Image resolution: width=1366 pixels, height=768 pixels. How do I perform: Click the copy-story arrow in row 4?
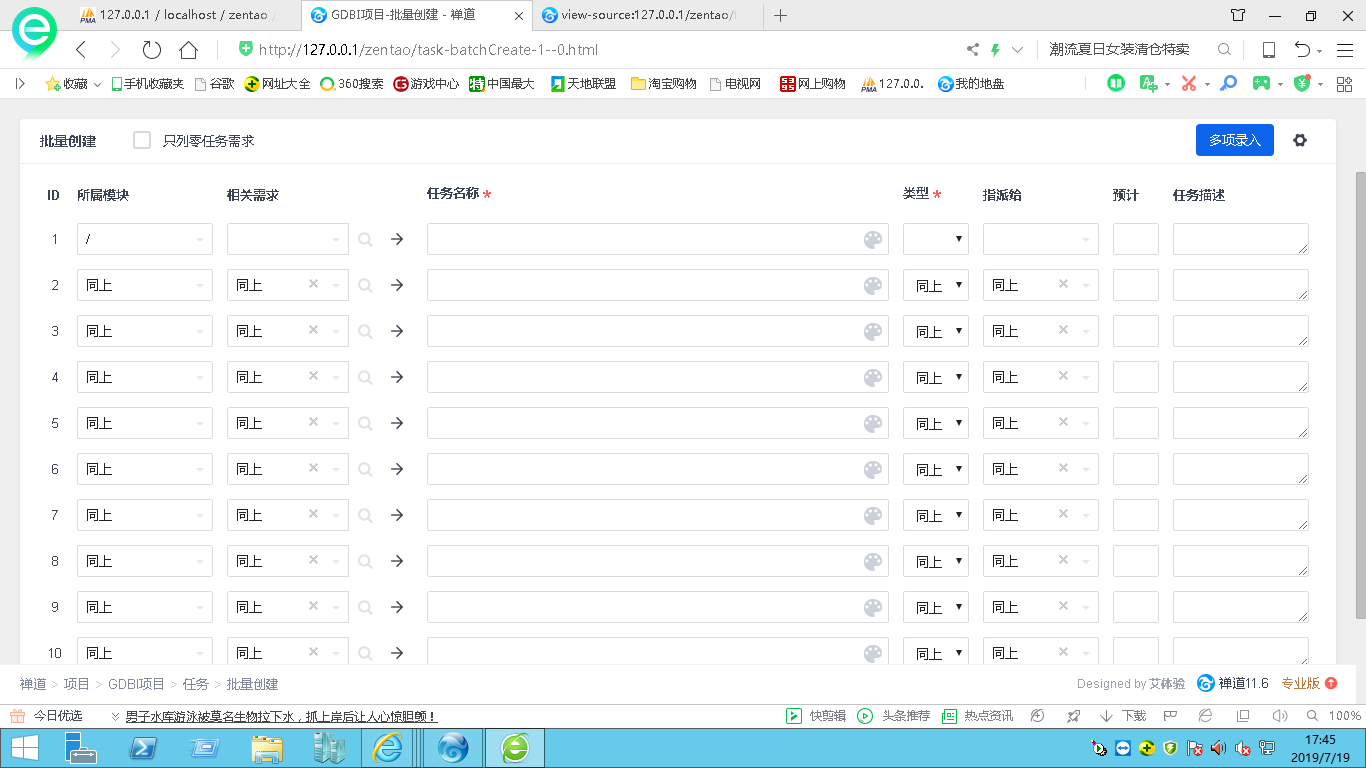click(397, 377)
